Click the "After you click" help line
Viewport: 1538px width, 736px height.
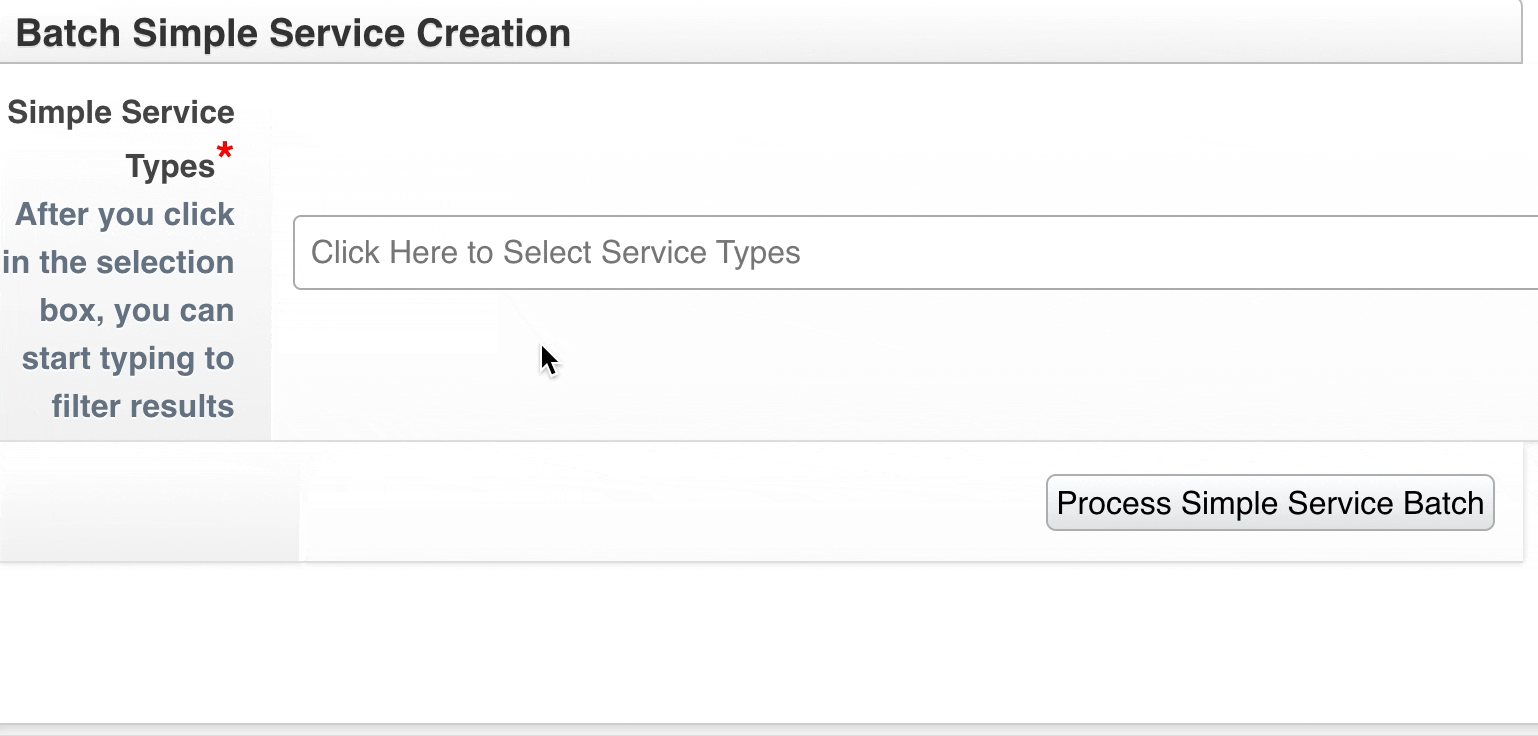[125, 214]
